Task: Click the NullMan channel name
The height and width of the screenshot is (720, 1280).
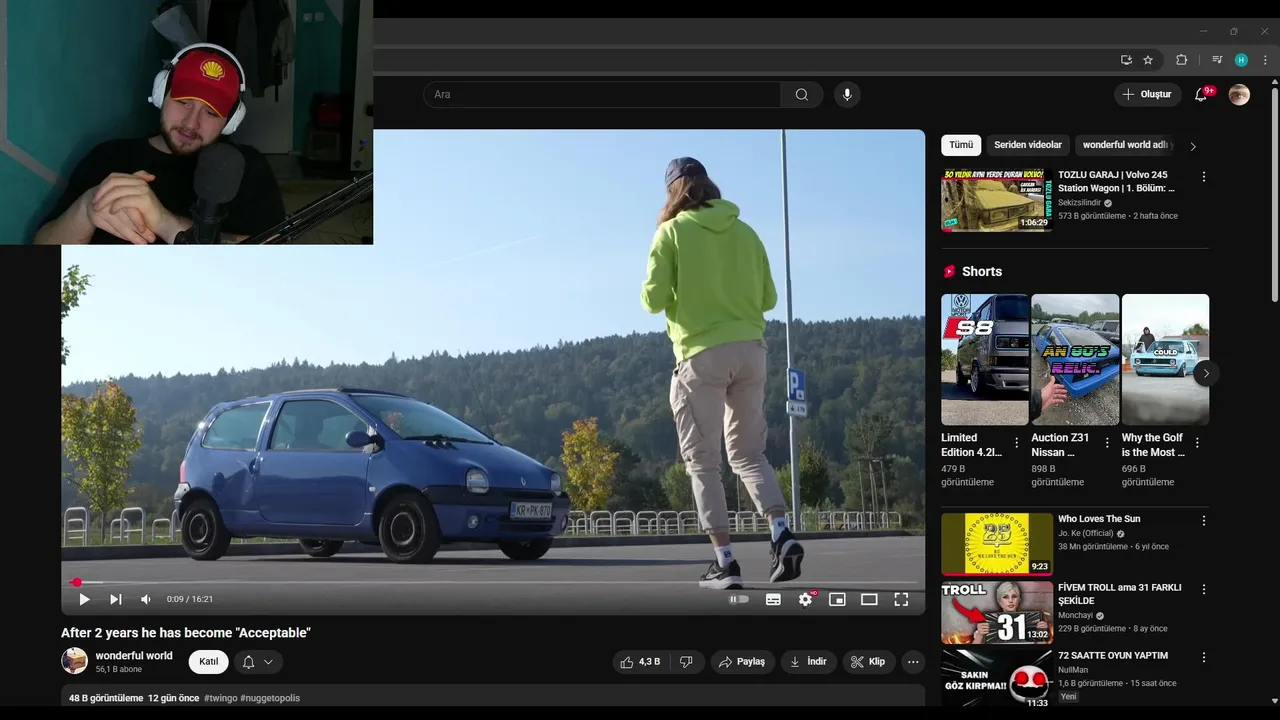Action: point(1073,670)
